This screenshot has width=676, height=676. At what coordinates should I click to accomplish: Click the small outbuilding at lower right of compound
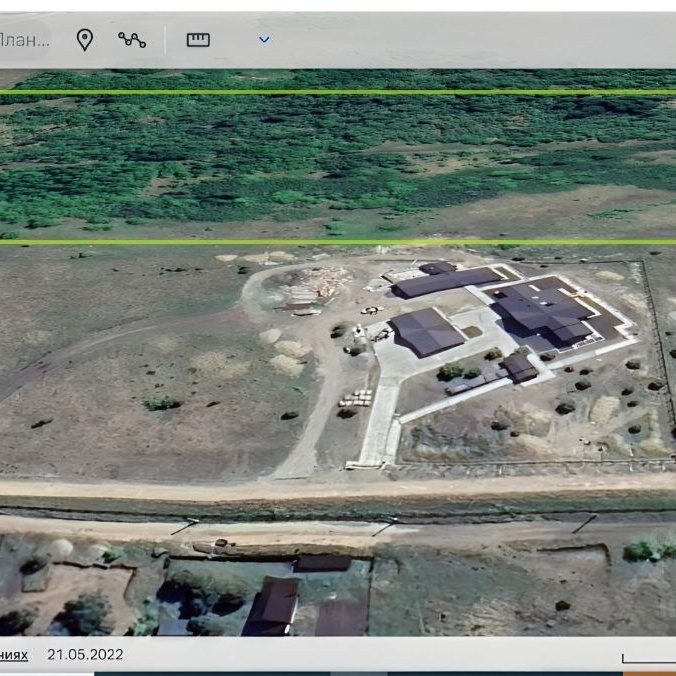coord(519,366)
